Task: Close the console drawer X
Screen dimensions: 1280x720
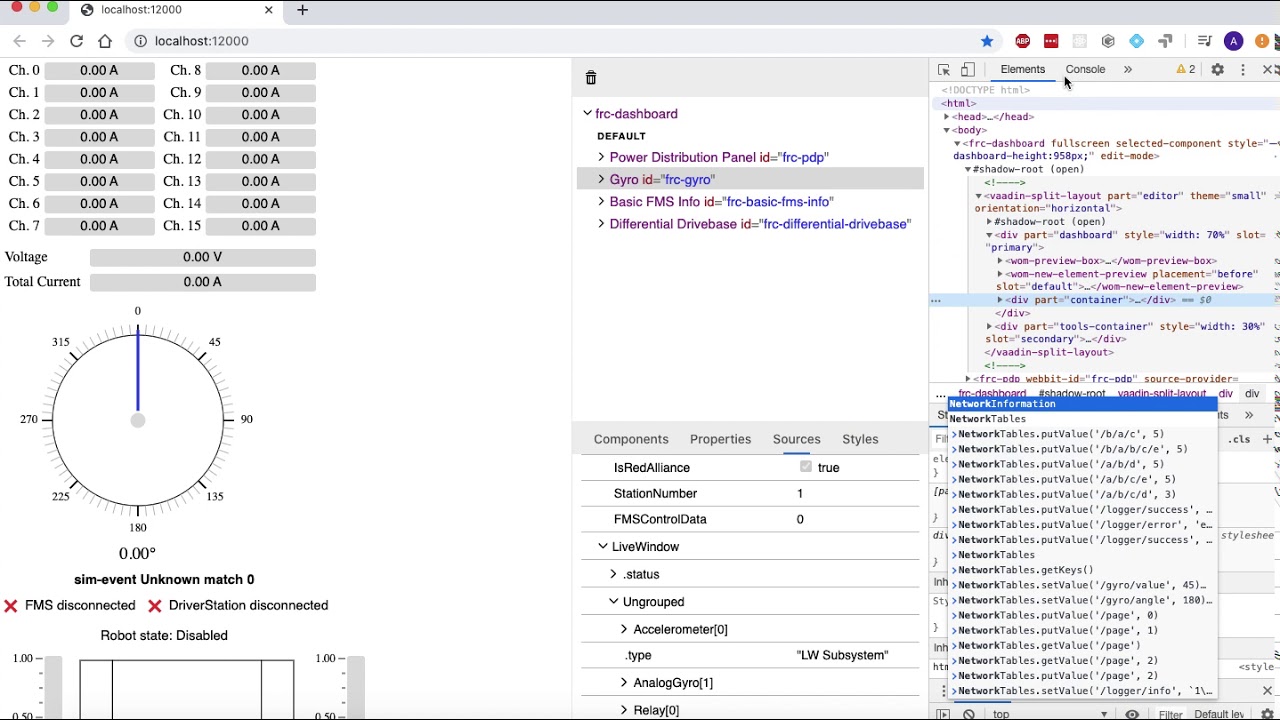Action: coord(1267,691)
